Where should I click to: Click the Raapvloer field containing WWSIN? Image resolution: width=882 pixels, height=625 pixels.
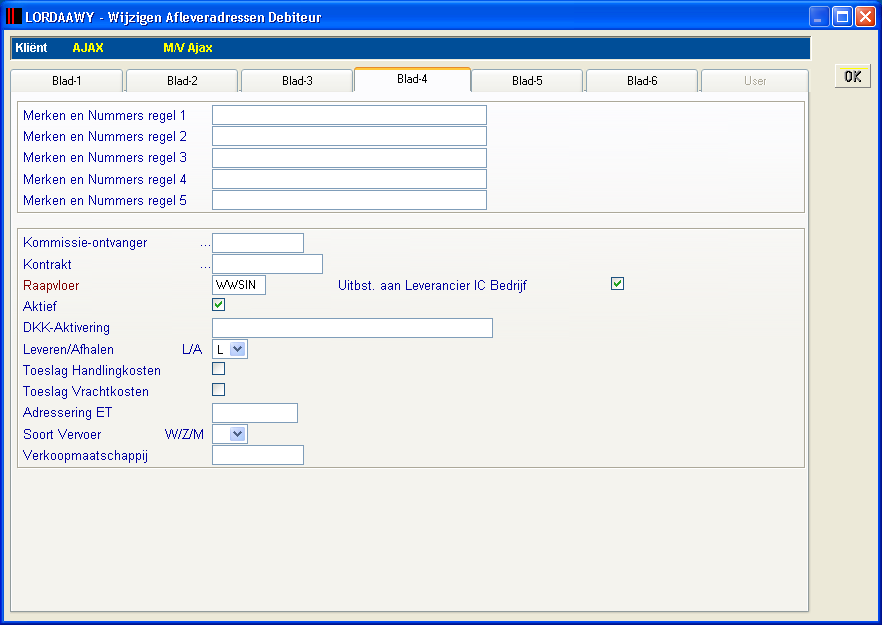click(x=238, y=285)
